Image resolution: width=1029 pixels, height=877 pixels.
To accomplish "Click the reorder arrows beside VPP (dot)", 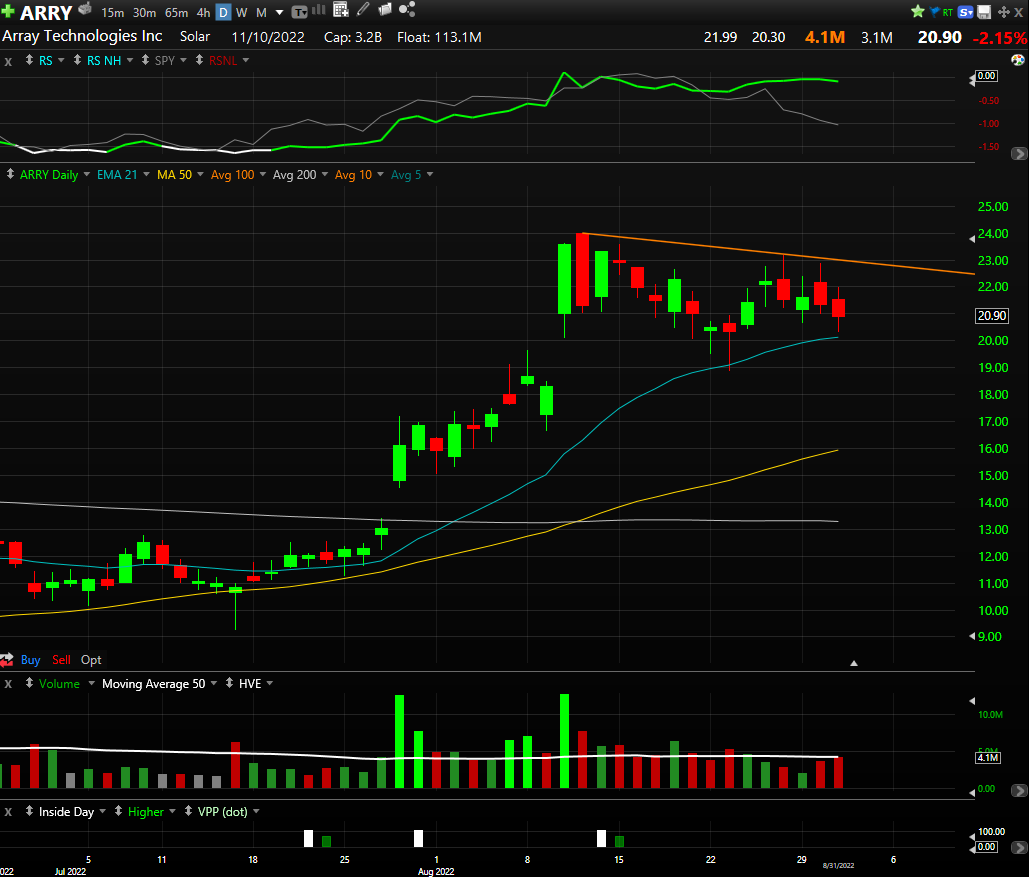I will point(188,811).
